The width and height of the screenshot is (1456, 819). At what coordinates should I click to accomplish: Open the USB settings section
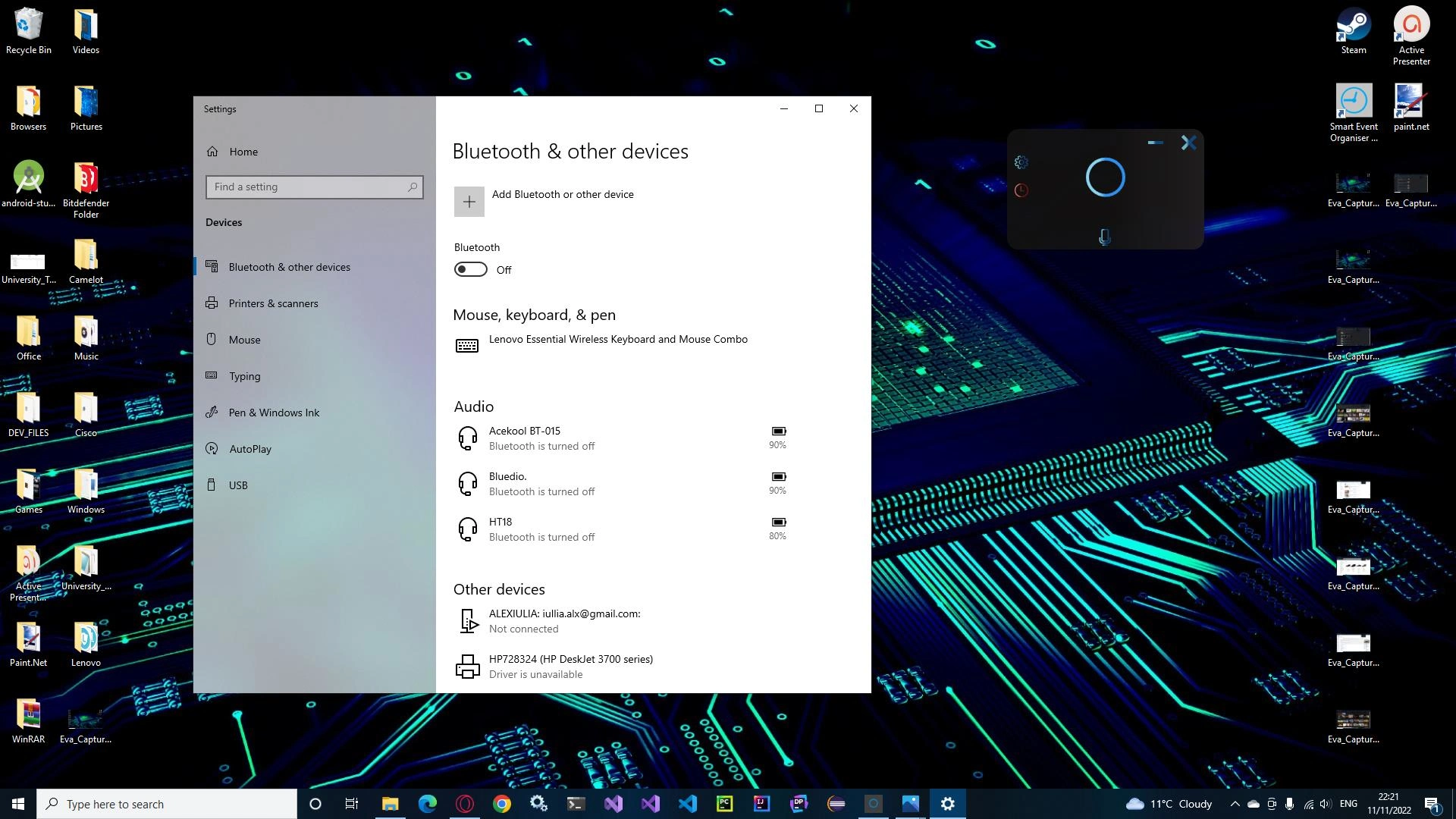click(315, 485)
